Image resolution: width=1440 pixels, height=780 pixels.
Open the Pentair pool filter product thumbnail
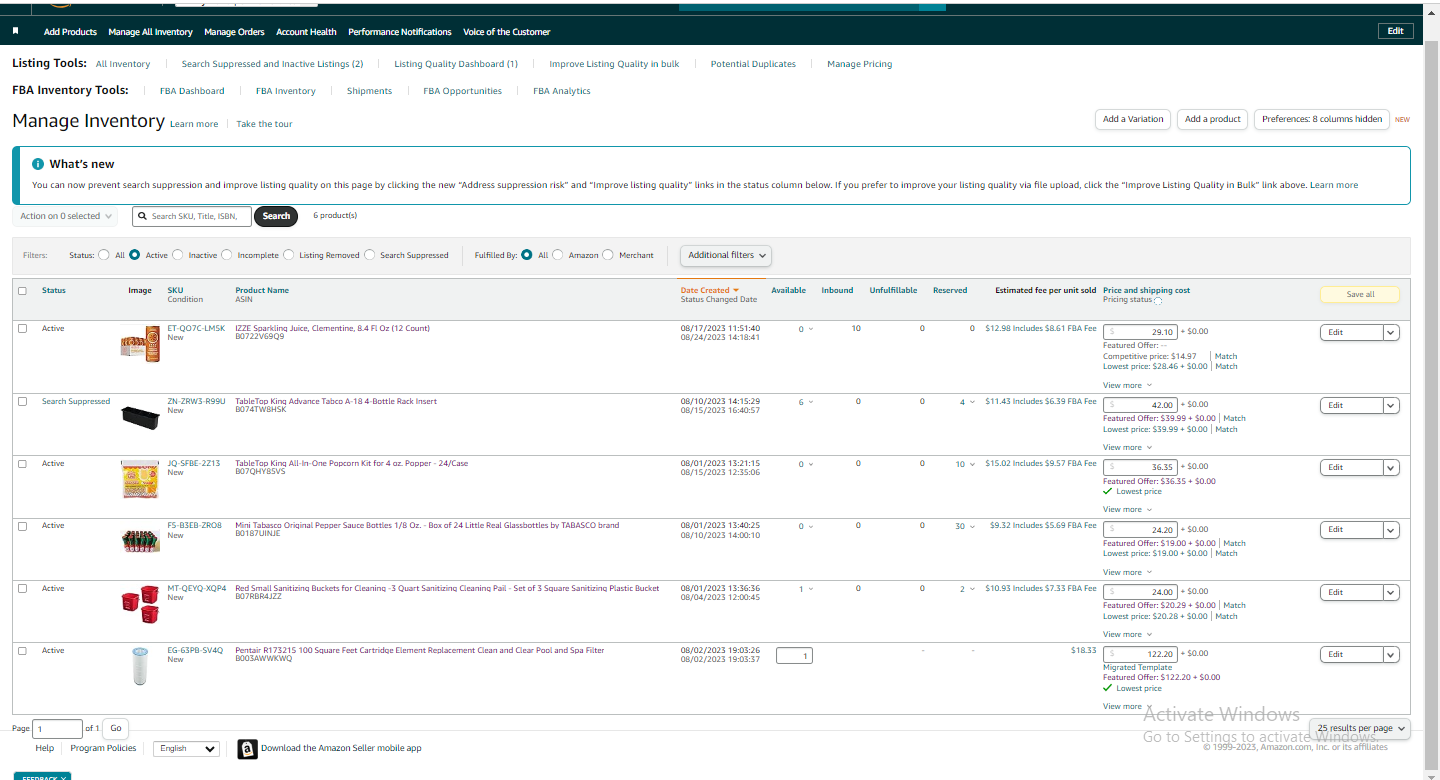coord(140,666)
